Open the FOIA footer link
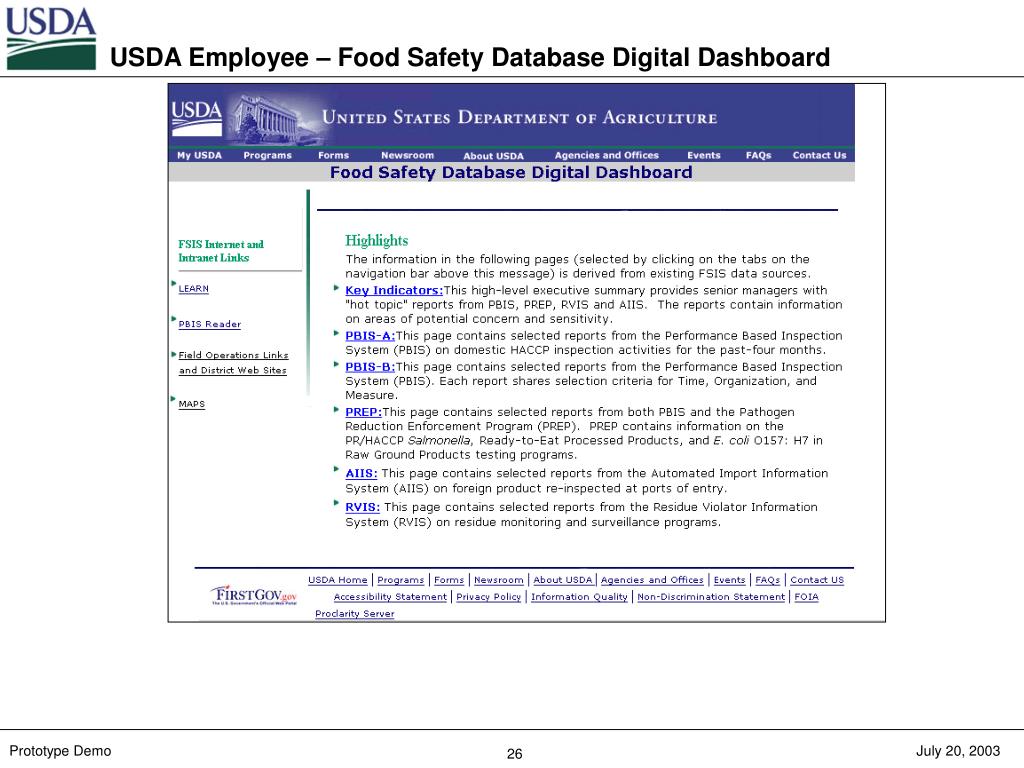This screenshot has height=768, width=1024. coord(806,597)
